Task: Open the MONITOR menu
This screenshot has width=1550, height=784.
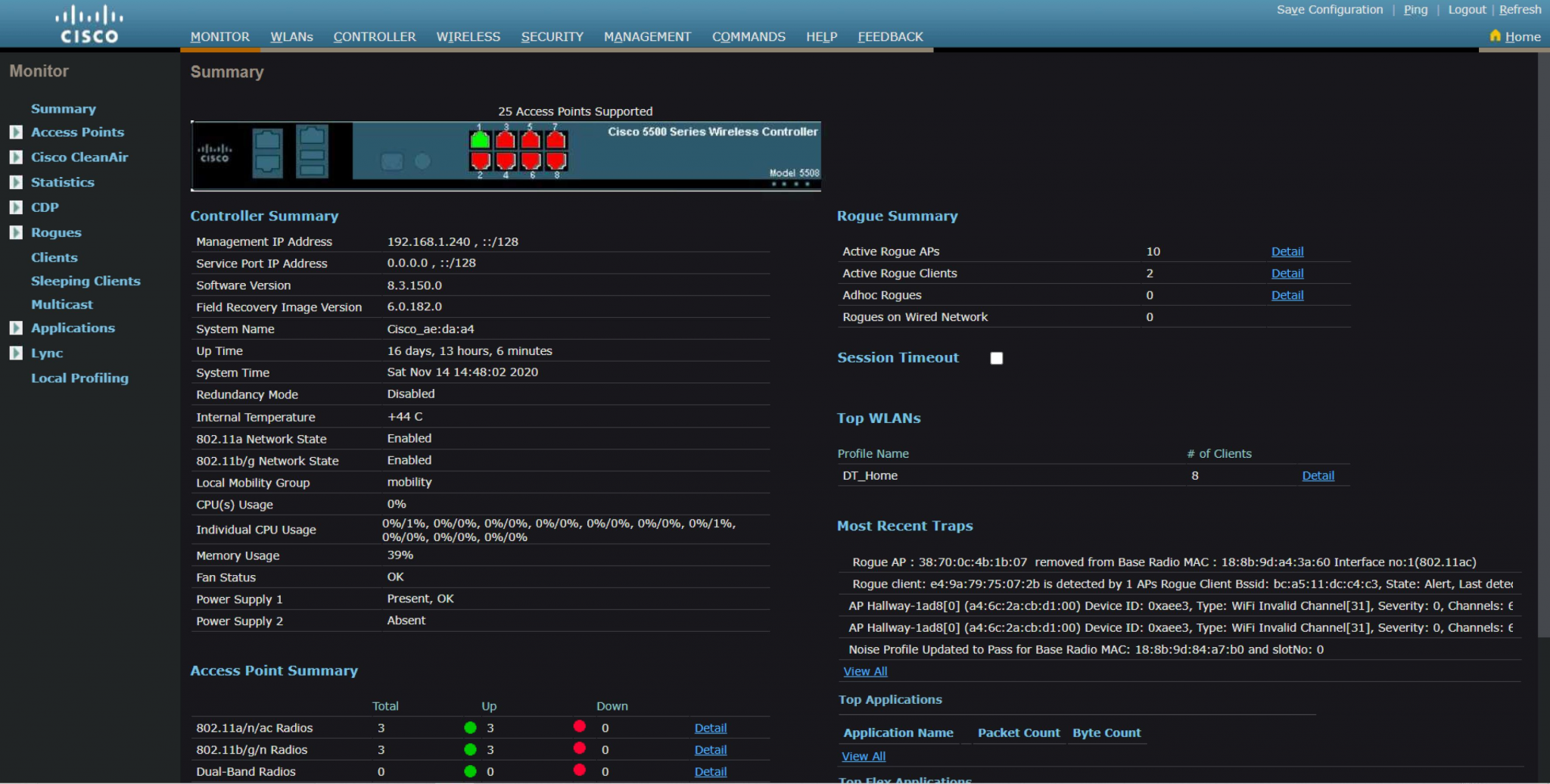Action: pyautogui.click(x=220, y=36)
